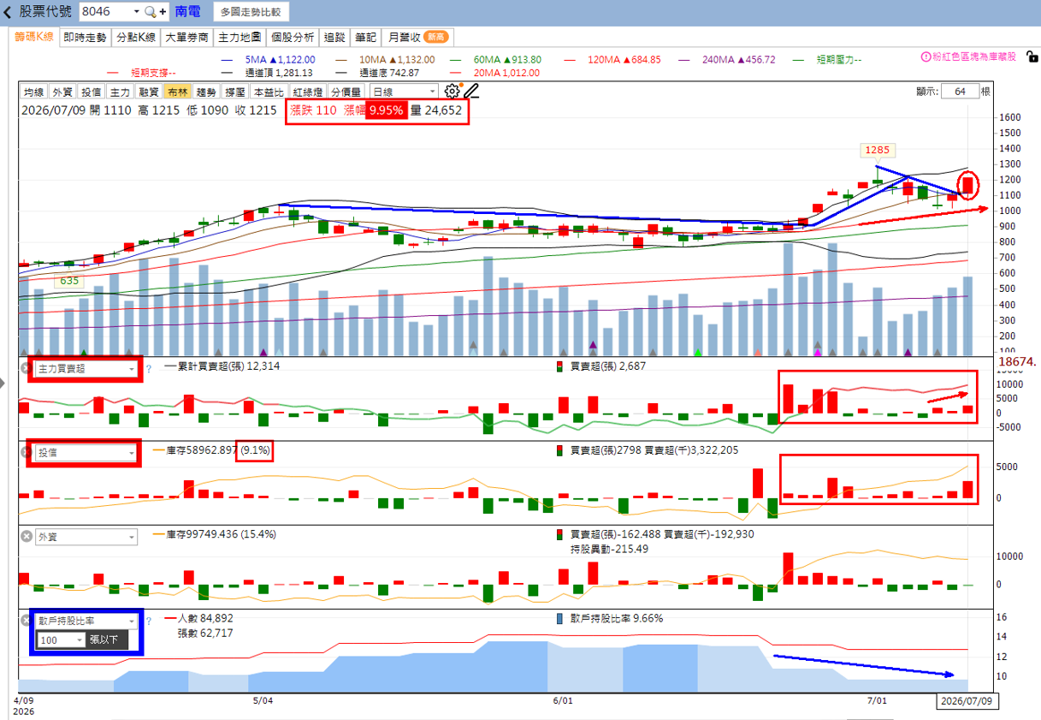Click the plus icon to add stock

(163, 12)
